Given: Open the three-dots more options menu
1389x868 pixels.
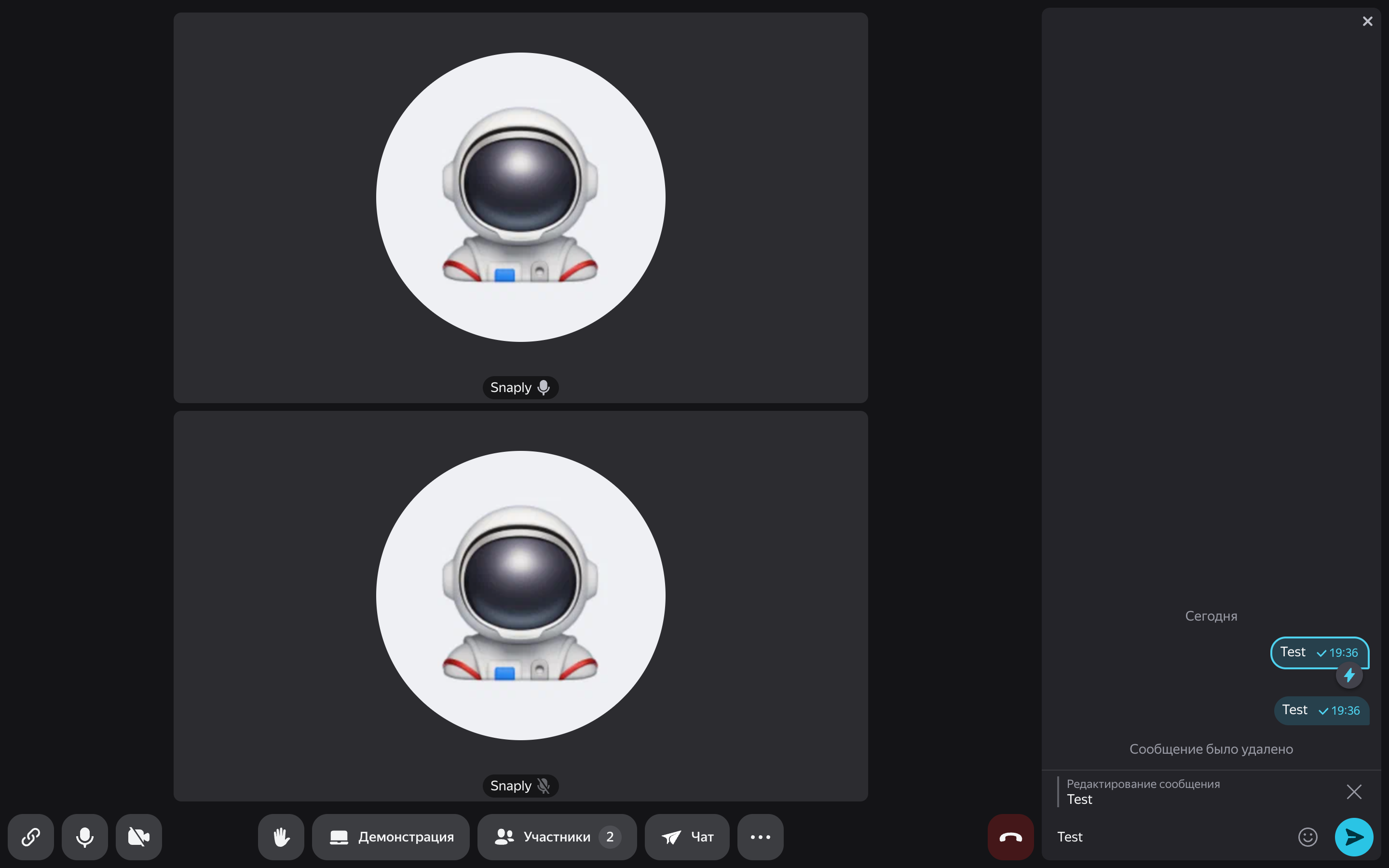Looking at the screenshot, I should point(761,837).
